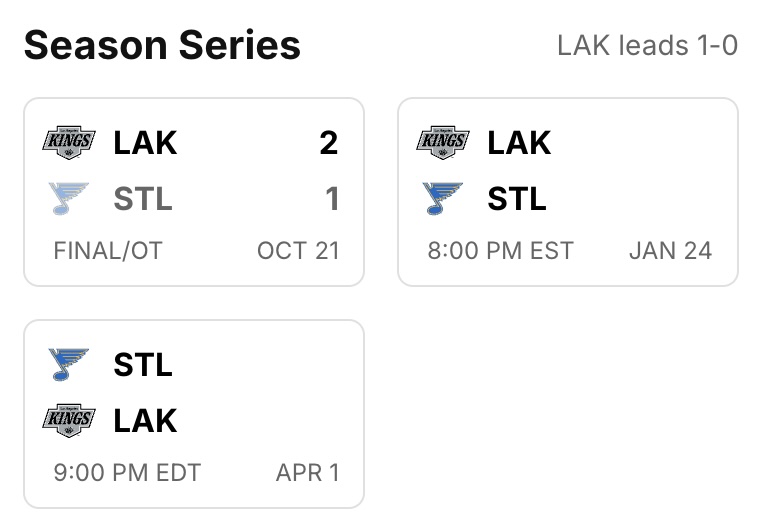Click the Season Series heading
The width and height of the screenshot is (760, 526).
tap(162, 45)
